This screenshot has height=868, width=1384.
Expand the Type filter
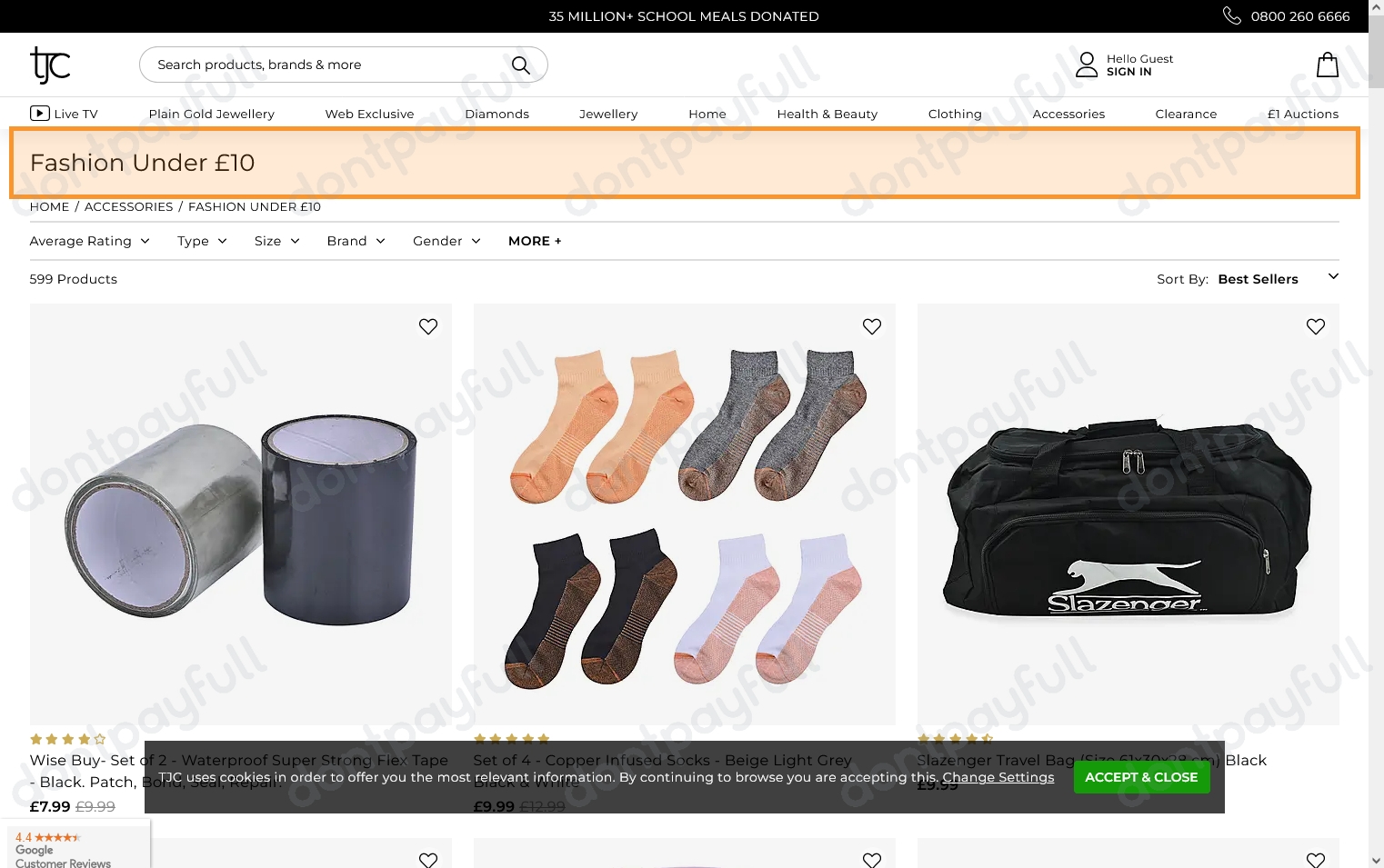(202, 241)
